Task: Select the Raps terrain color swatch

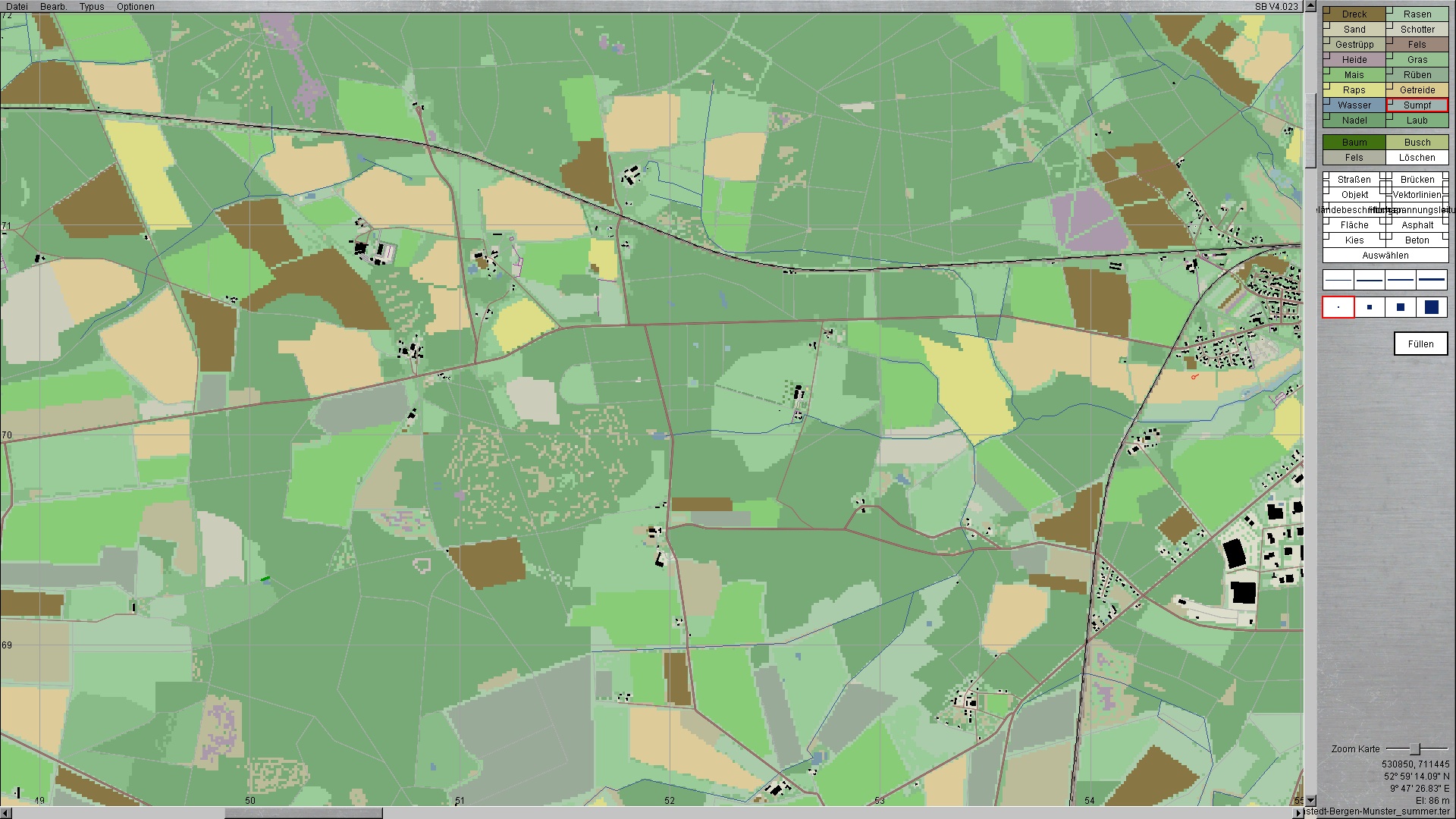Action: point(1354,90)
